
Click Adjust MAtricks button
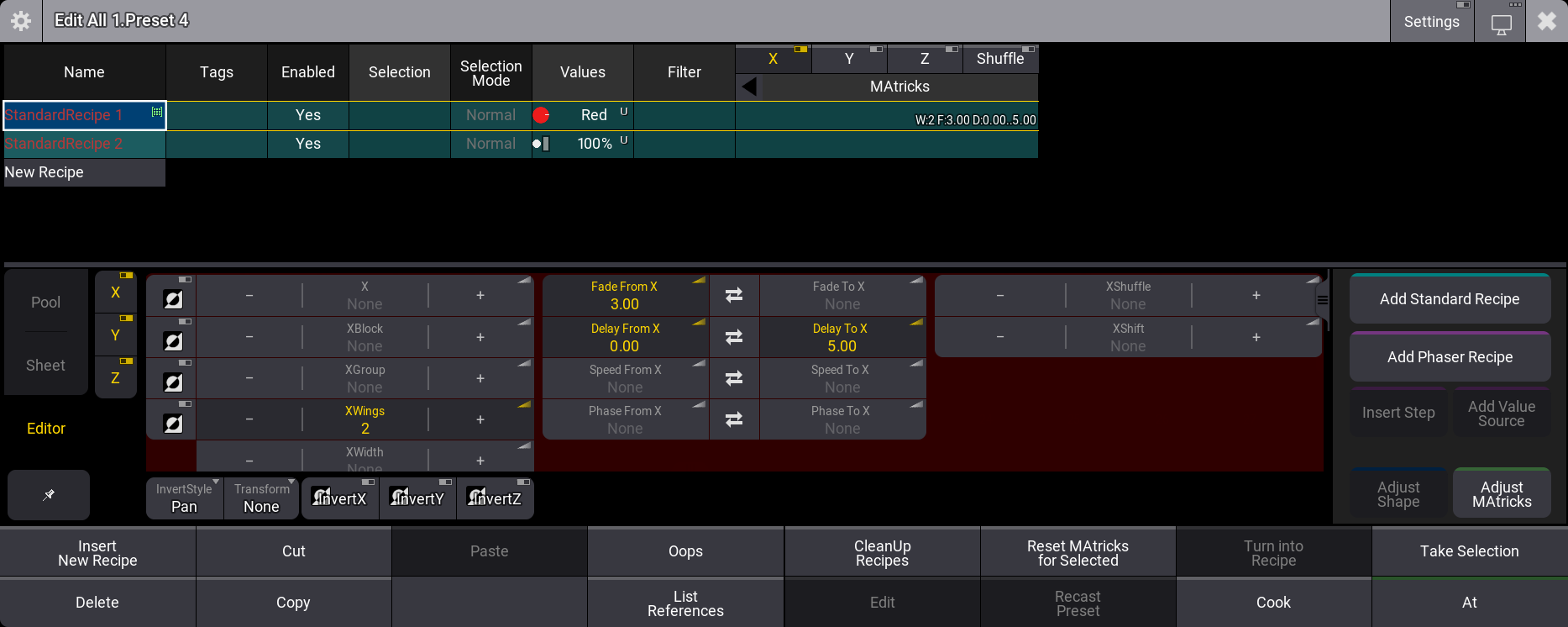tap(1502, 494)
